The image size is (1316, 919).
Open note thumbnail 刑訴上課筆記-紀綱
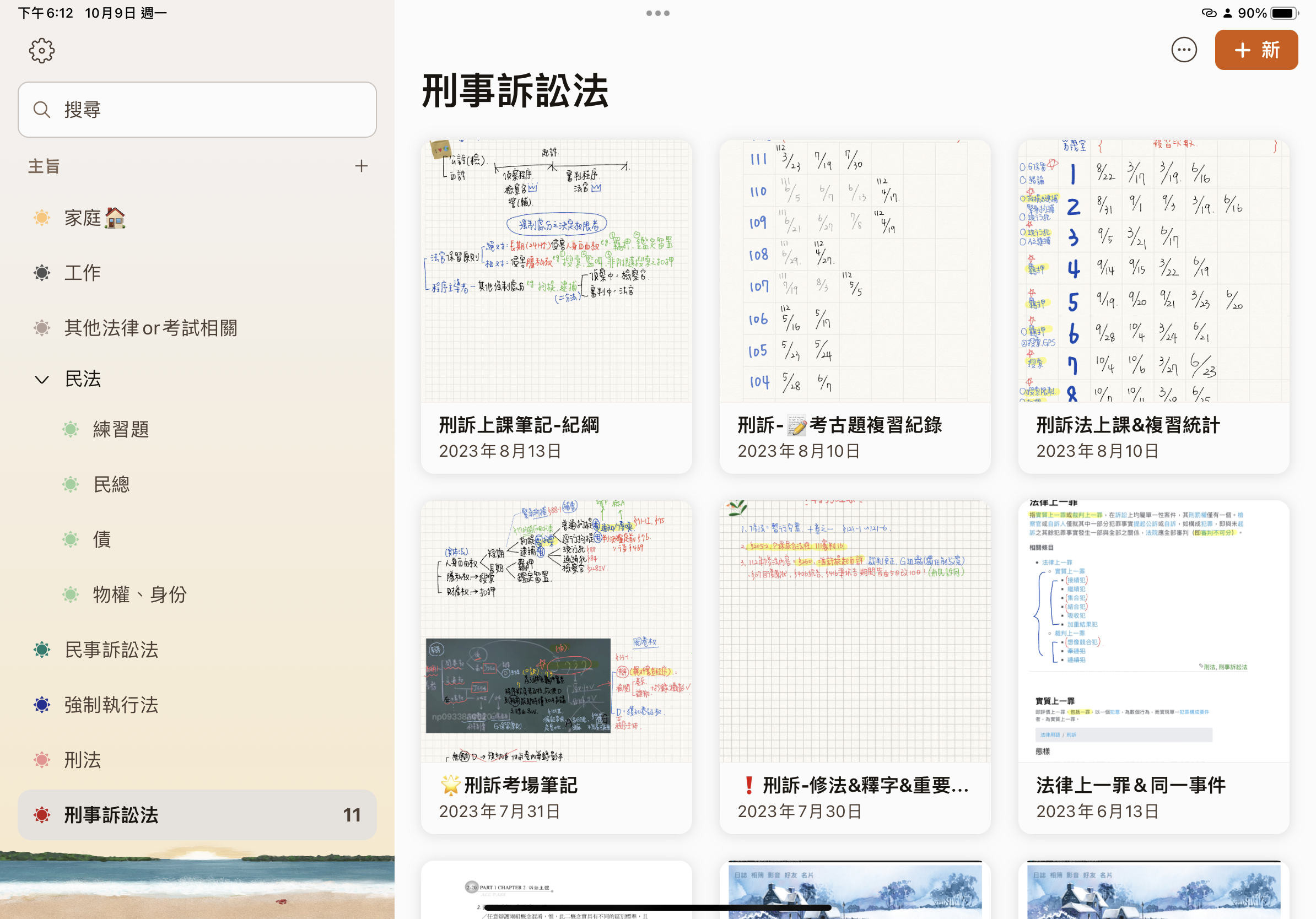click(556, 271)
